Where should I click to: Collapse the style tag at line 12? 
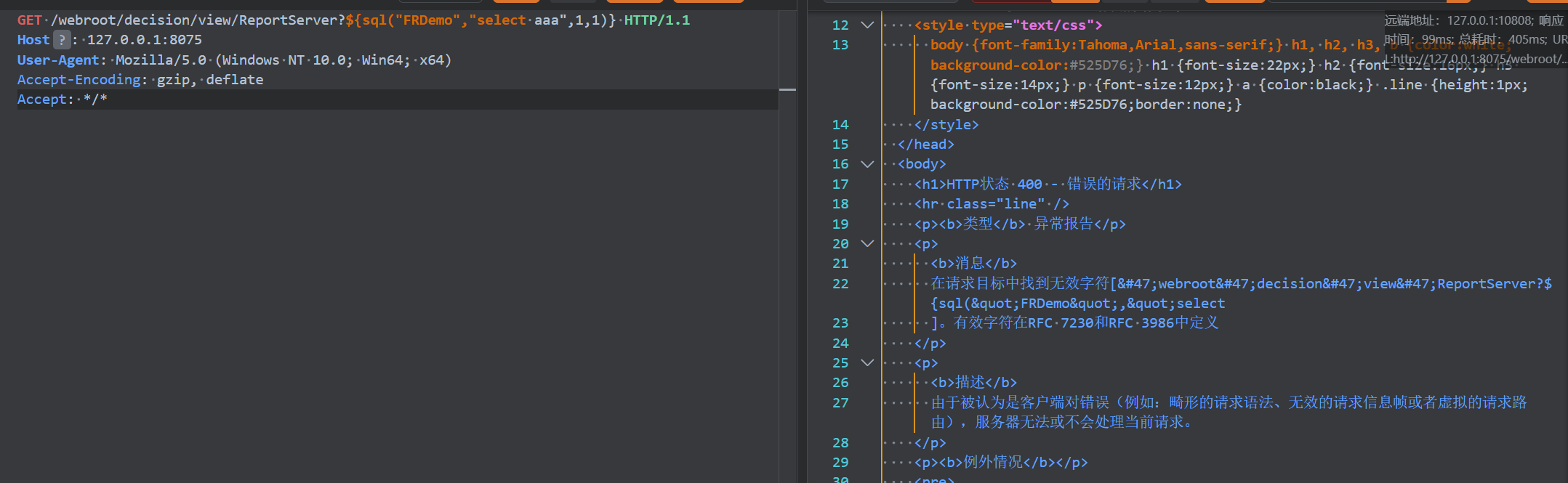867,25
